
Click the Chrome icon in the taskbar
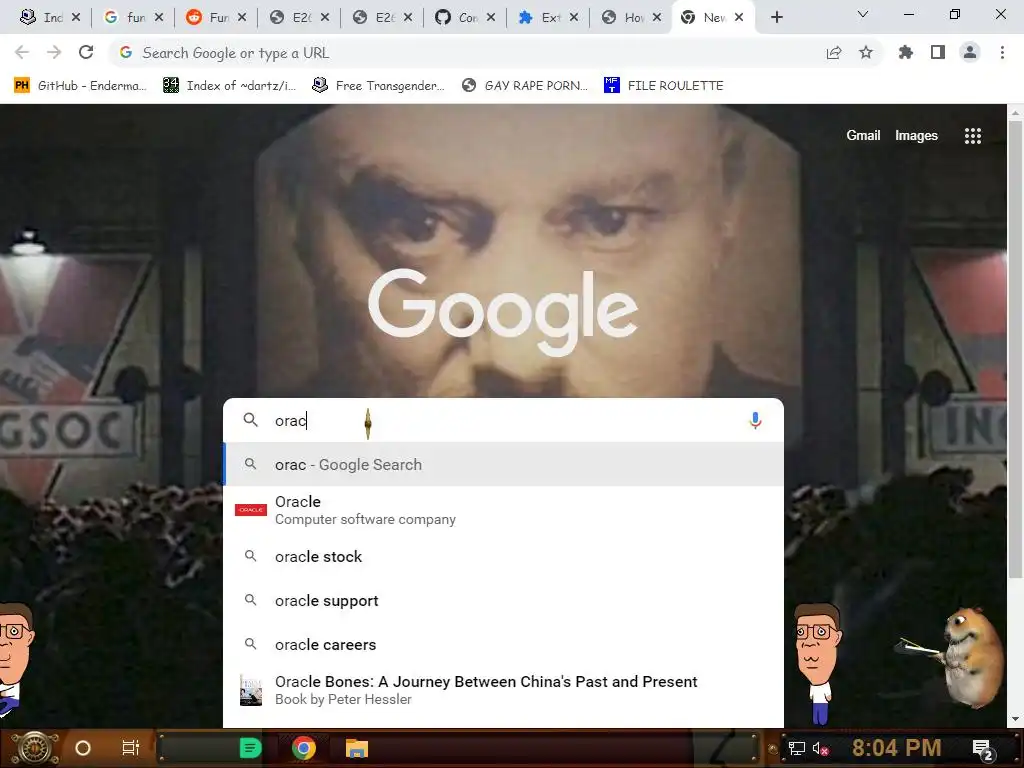click(304, 748)
